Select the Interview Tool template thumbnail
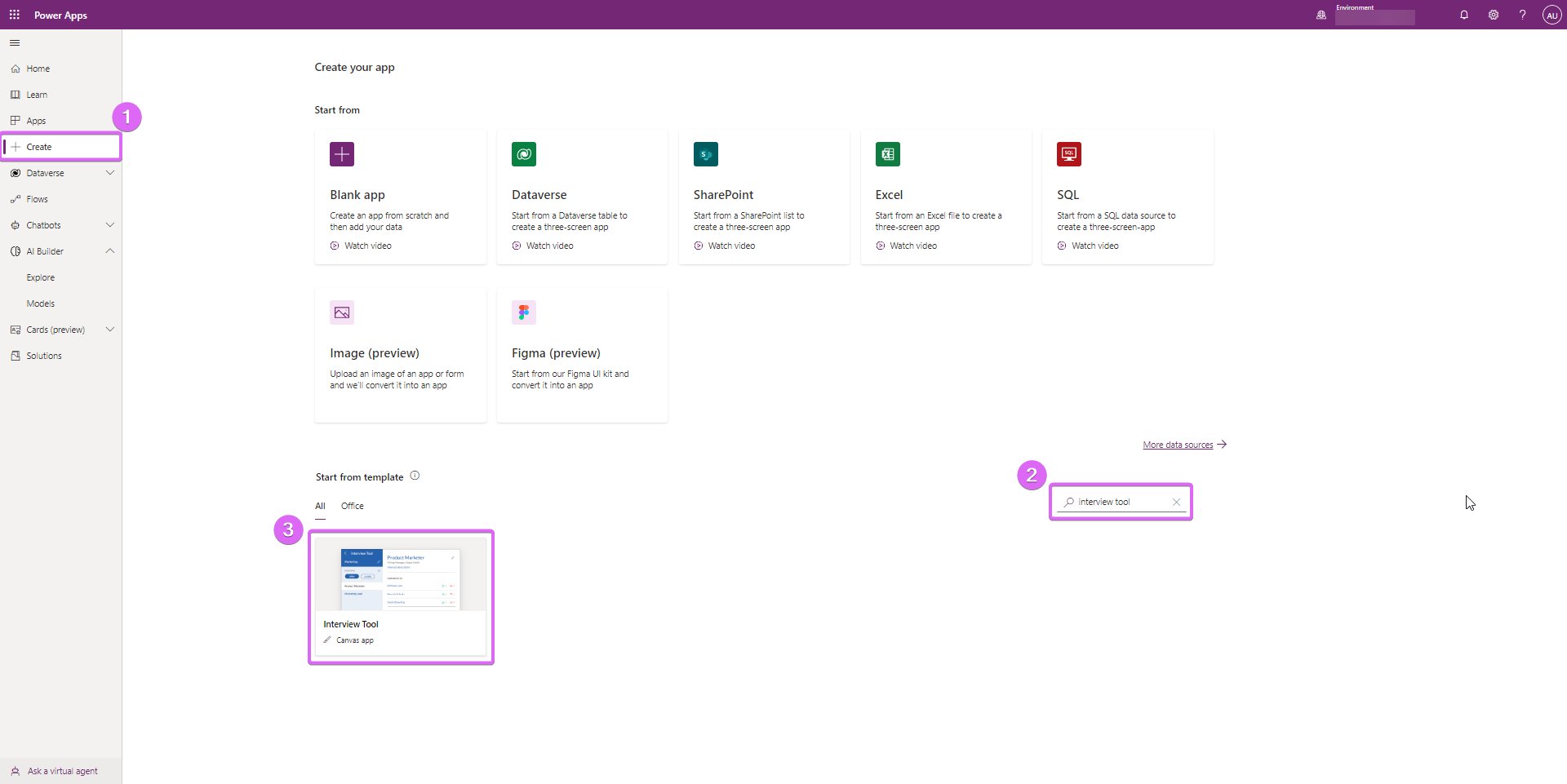 (x=400, y=578)
